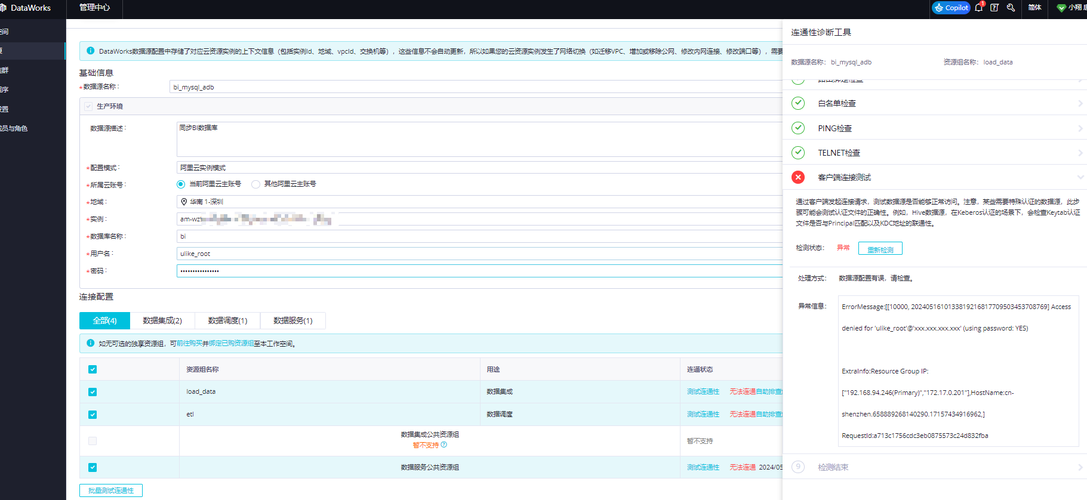
Task: Click the load_data resource group name cell
Action: pos(329,392)
